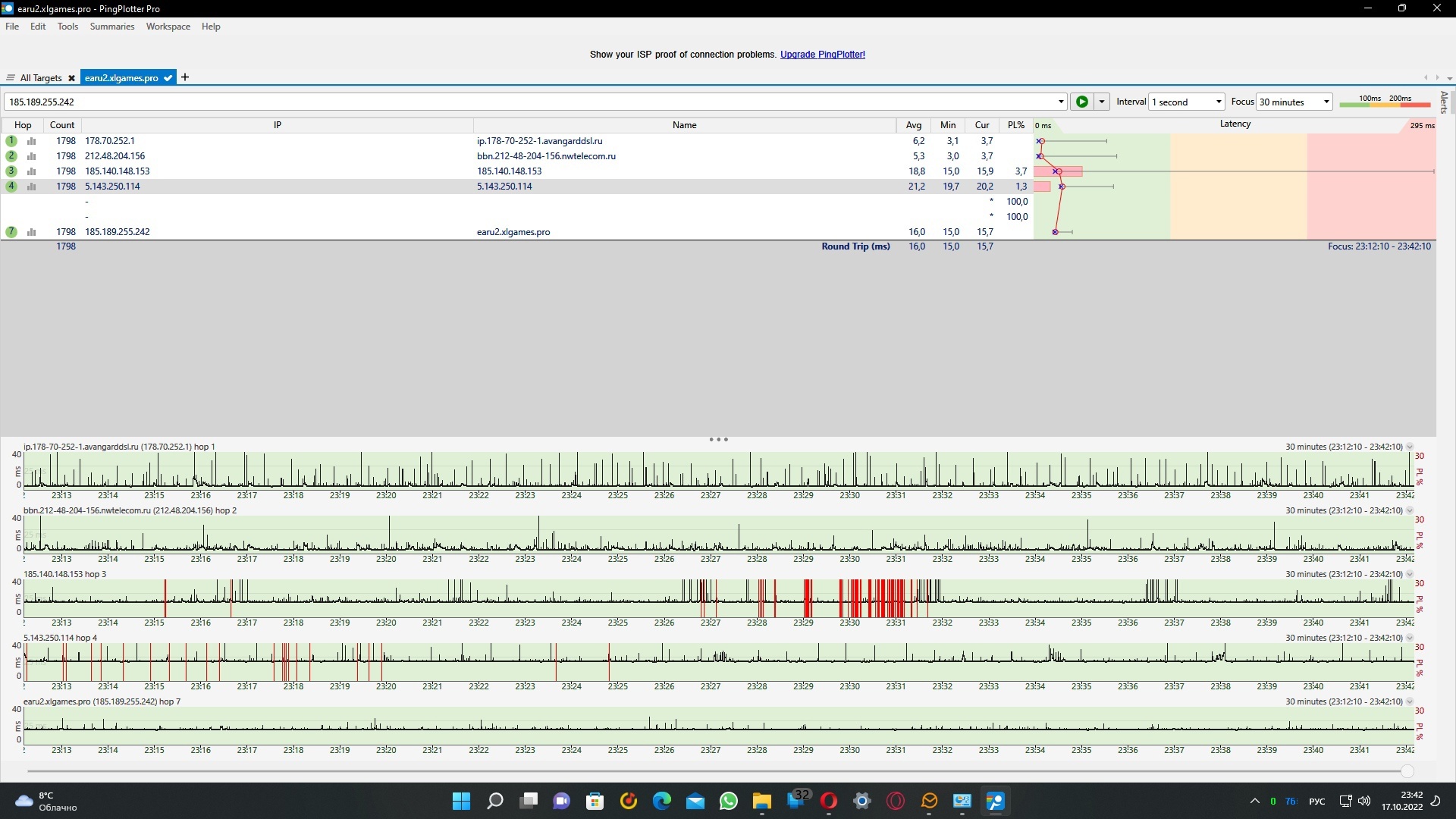The image size is (1456, 819).
Task: Click the green hop 2 number badge
Action: pyautogui.click(x=11, y=156)
